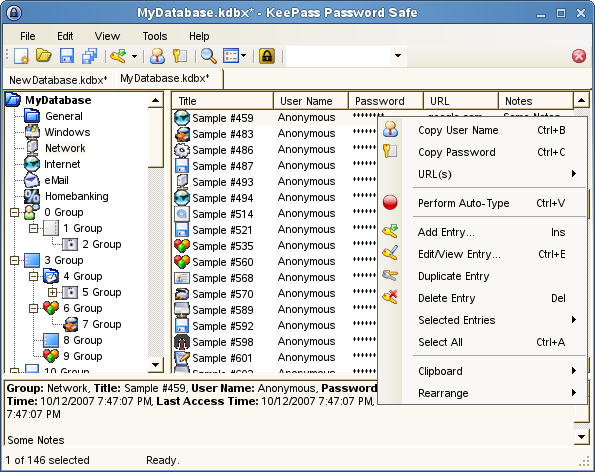Viewport: 595px width, 472px height.
Task: Save database using the floppy disk icon
Action: tap(67, 56)
